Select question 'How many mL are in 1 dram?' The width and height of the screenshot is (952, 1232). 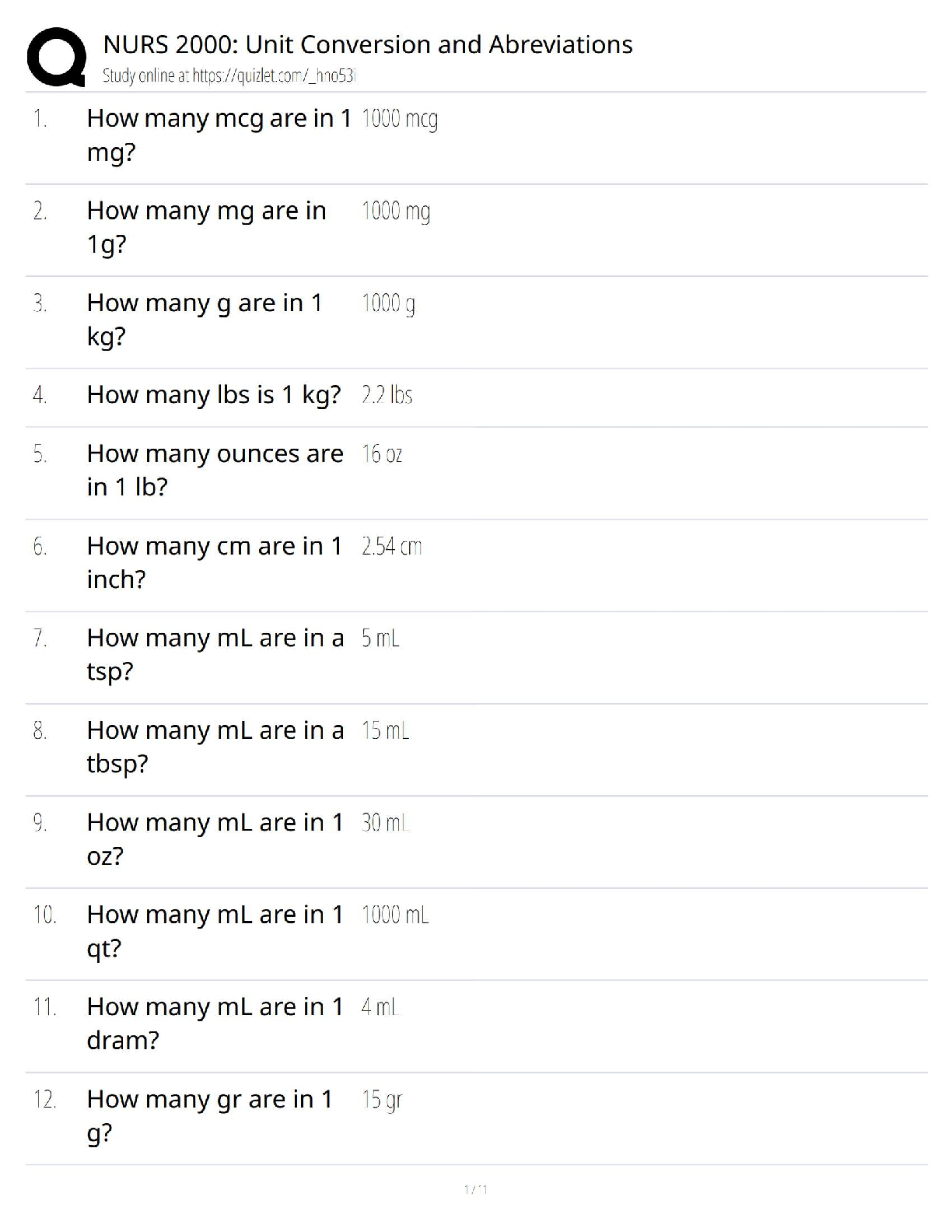click(215, 1023)
